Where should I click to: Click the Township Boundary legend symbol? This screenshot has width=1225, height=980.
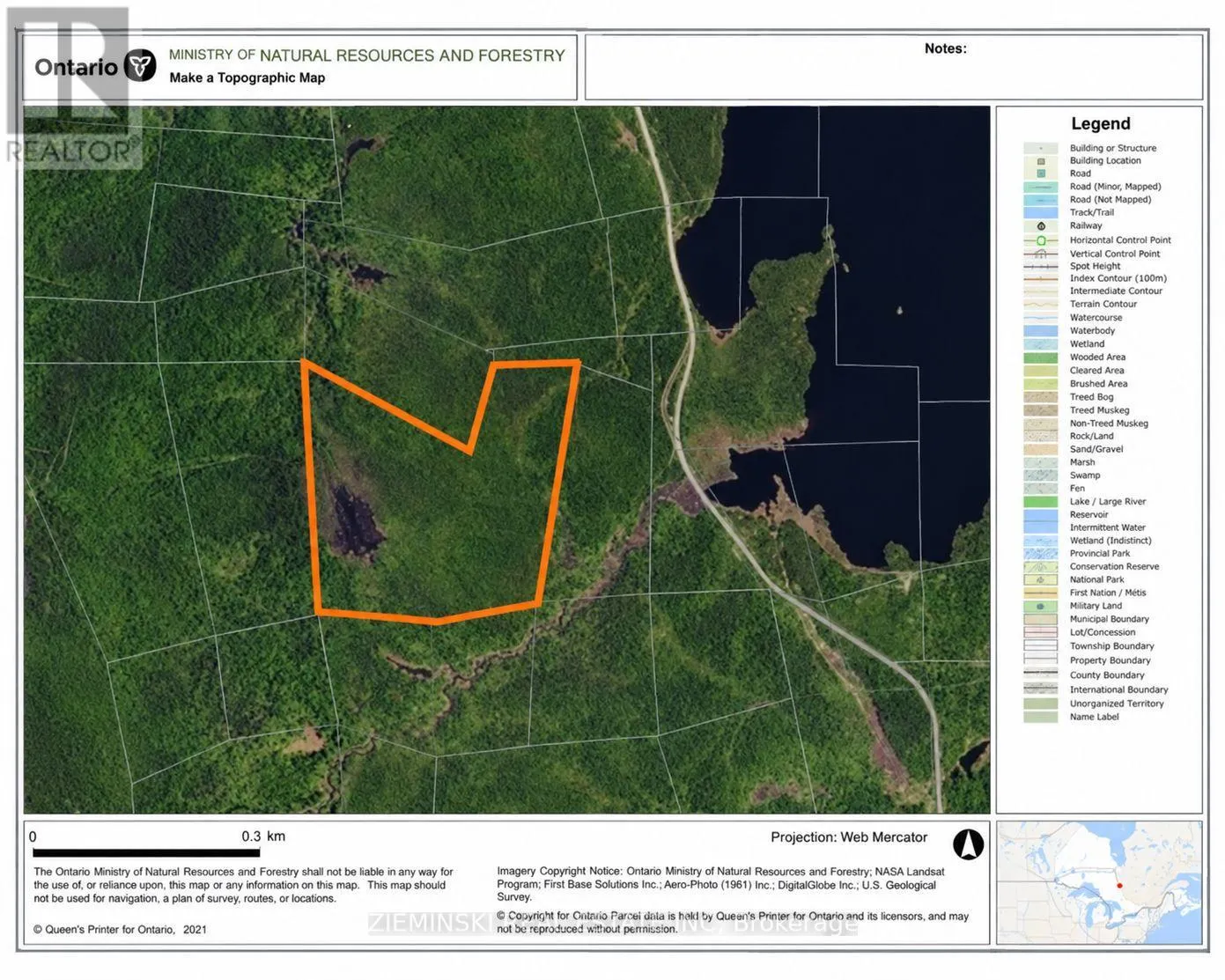pyautogui.click(x=1041, y=646)
